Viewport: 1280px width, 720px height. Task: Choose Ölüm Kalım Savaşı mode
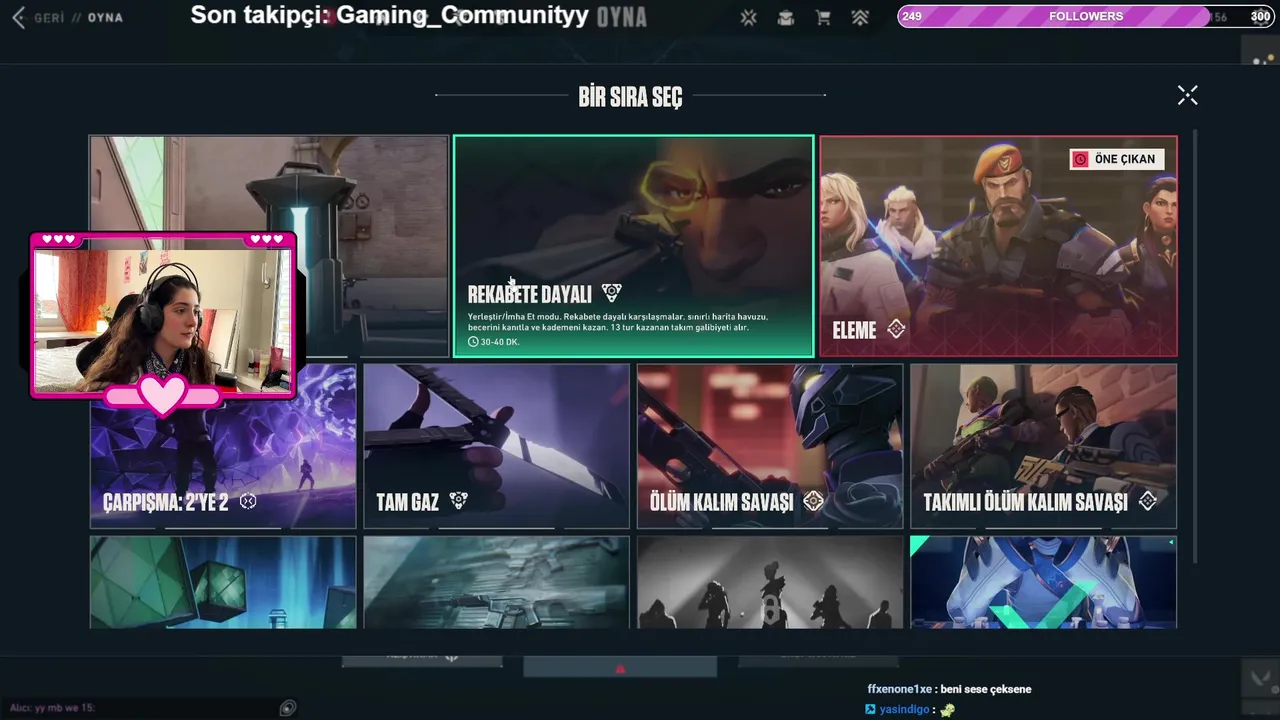(x=770, y=446)
